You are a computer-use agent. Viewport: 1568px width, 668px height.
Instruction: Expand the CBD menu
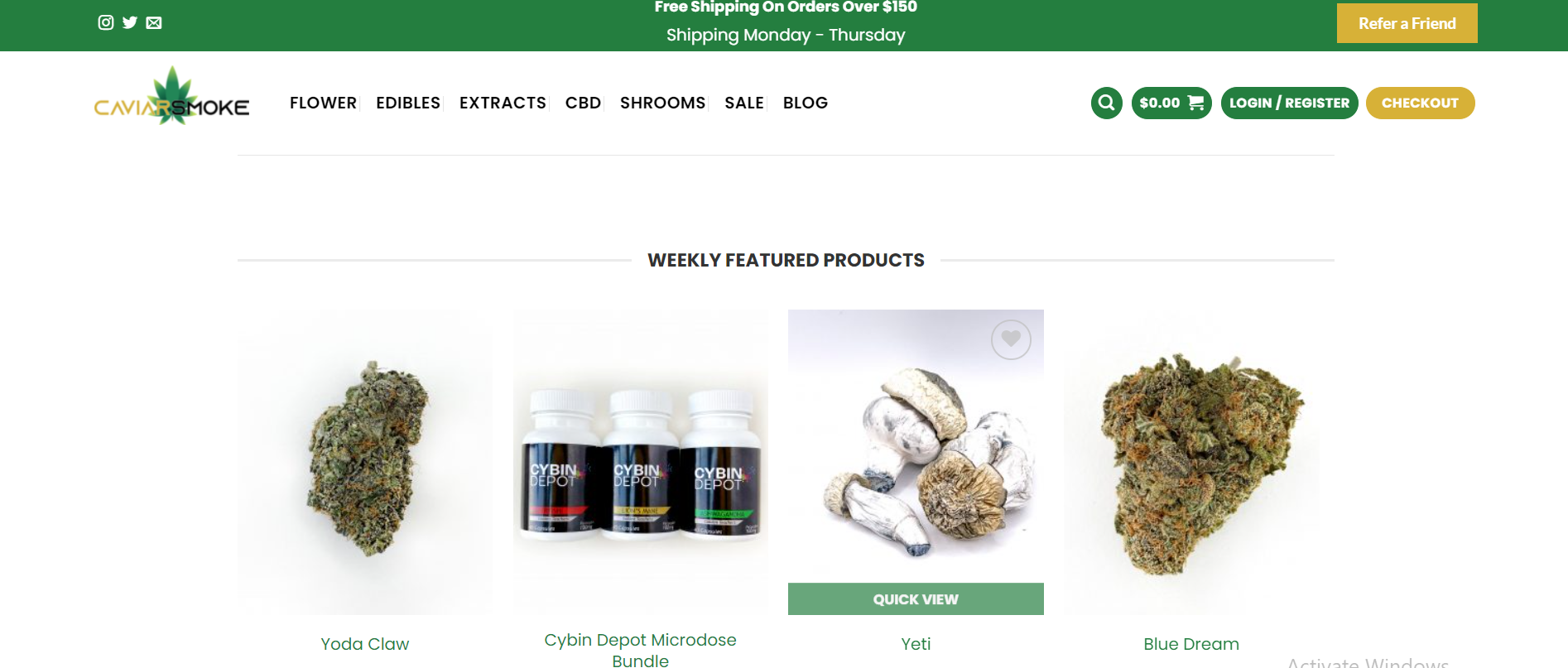583,103
